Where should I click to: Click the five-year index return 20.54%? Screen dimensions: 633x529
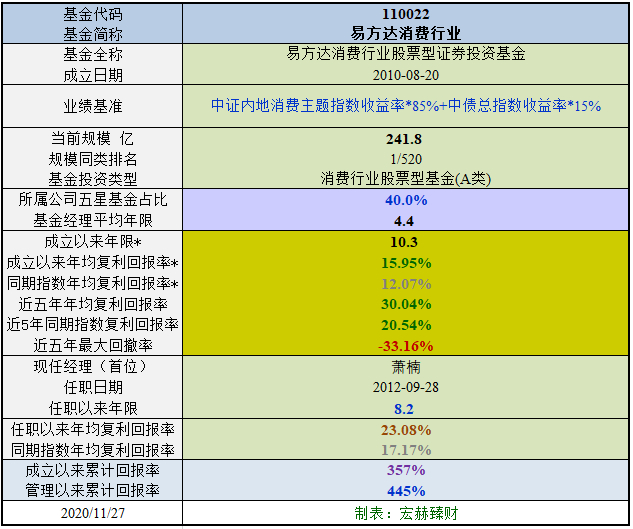coord(406,325)
